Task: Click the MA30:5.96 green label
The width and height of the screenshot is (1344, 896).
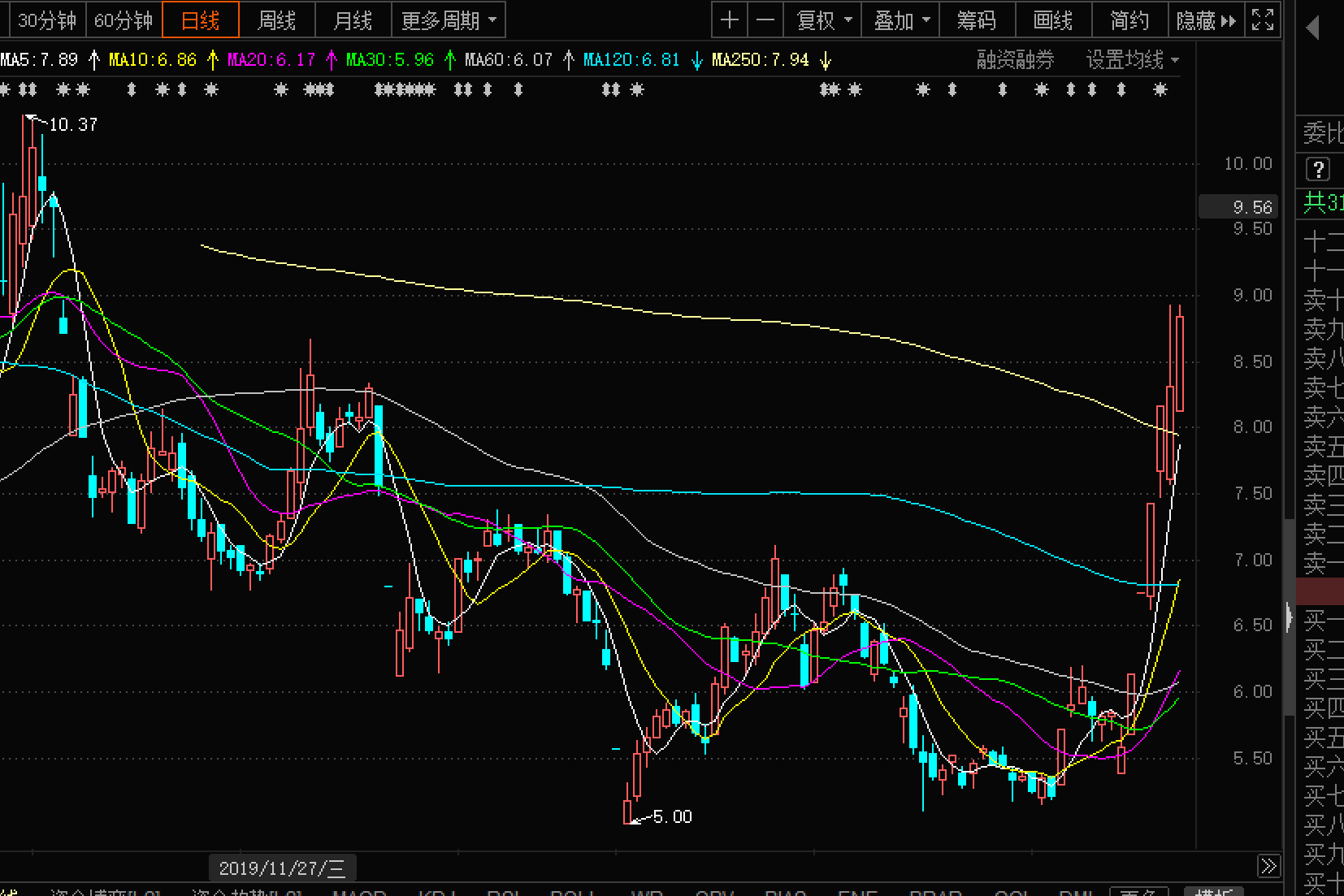Action: click(x=390, y=60)
